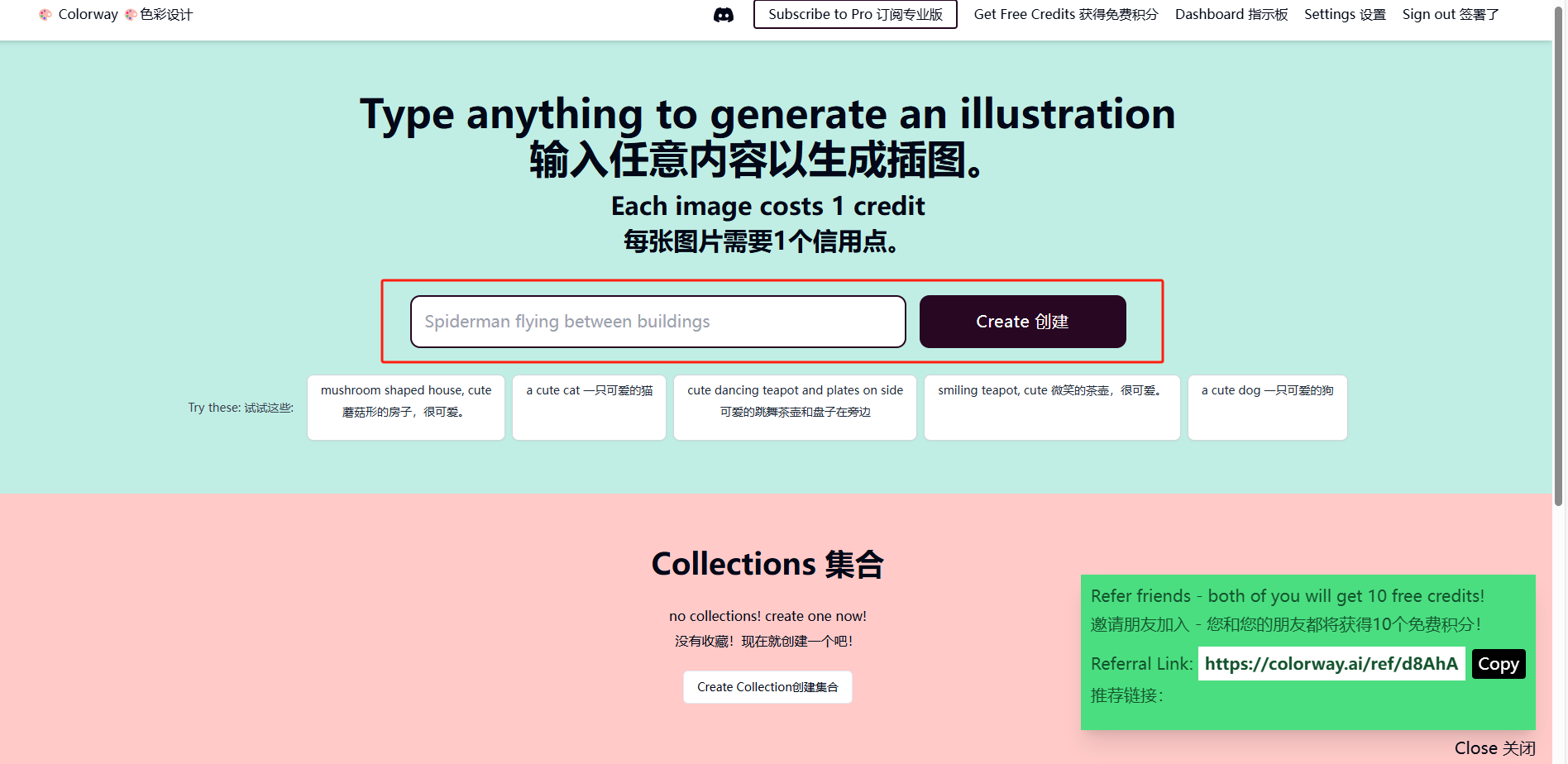This screenshot has width=1568, height=764.
Task: Open Settings page
Action: 1345,14
